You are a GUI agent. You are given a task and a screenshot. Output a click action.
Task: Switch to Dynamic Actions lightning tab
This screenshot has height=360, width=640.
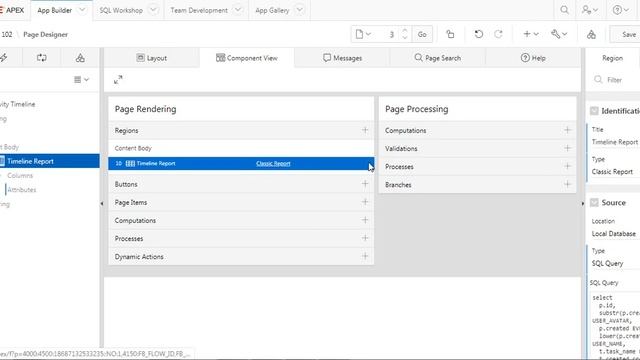[4, 58]
